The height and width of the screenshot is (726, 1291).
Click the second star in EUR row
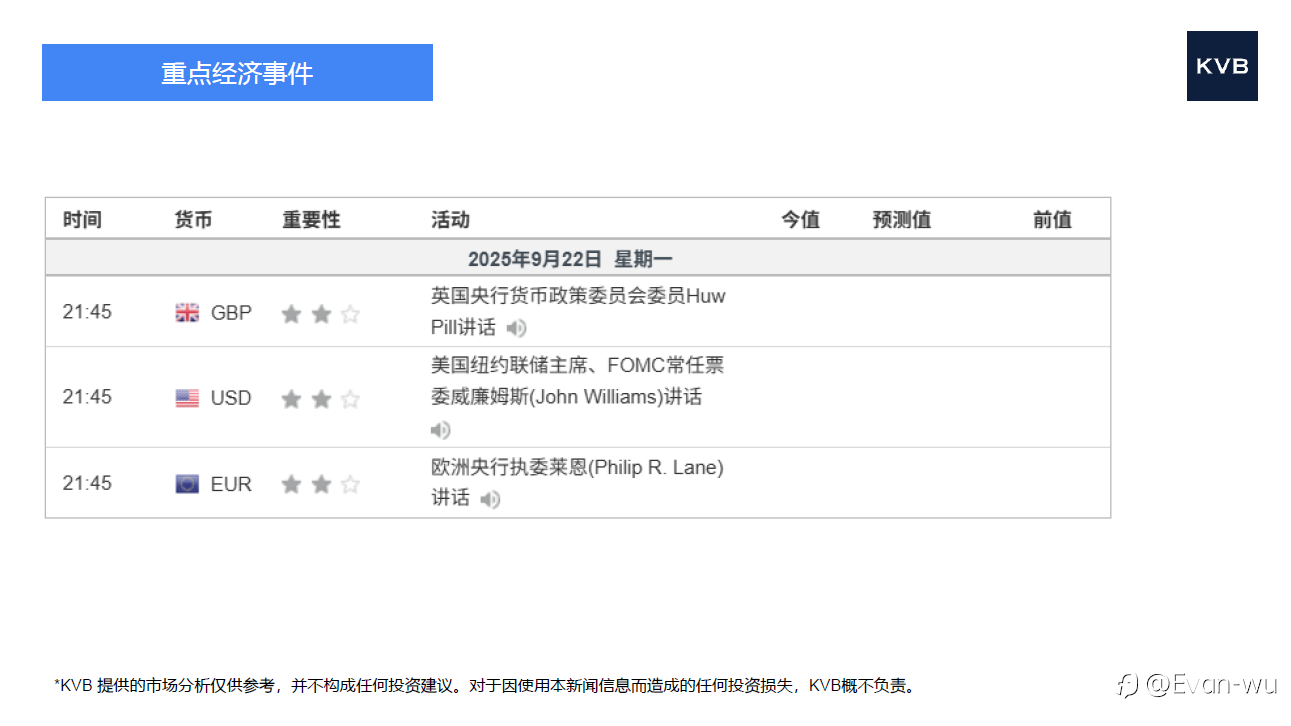pos(321,485)
